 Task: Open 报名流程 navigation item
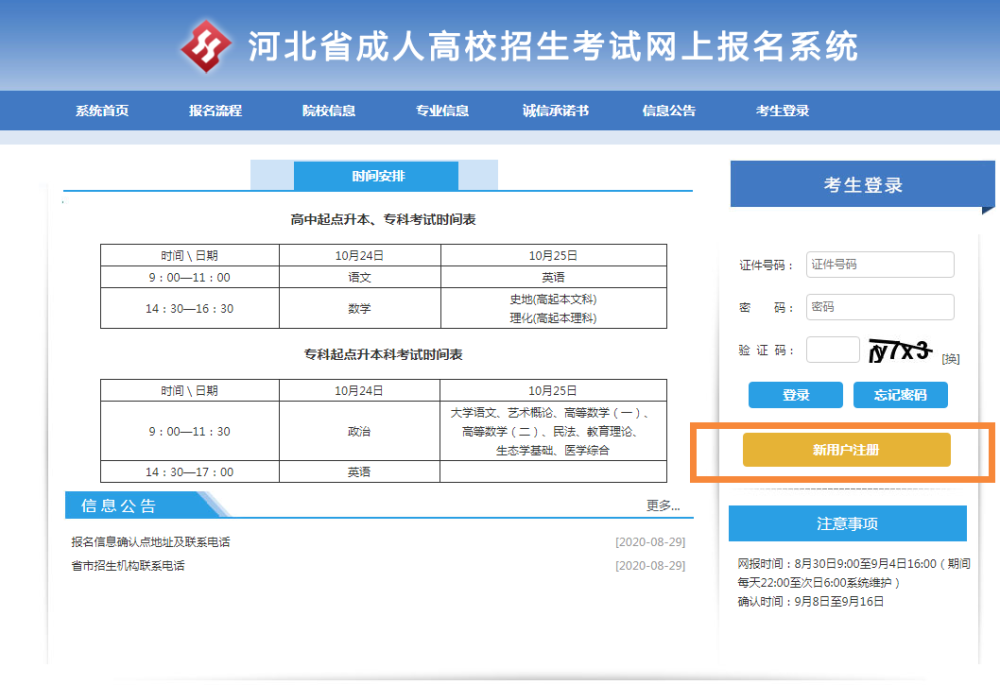click(216, 111)
